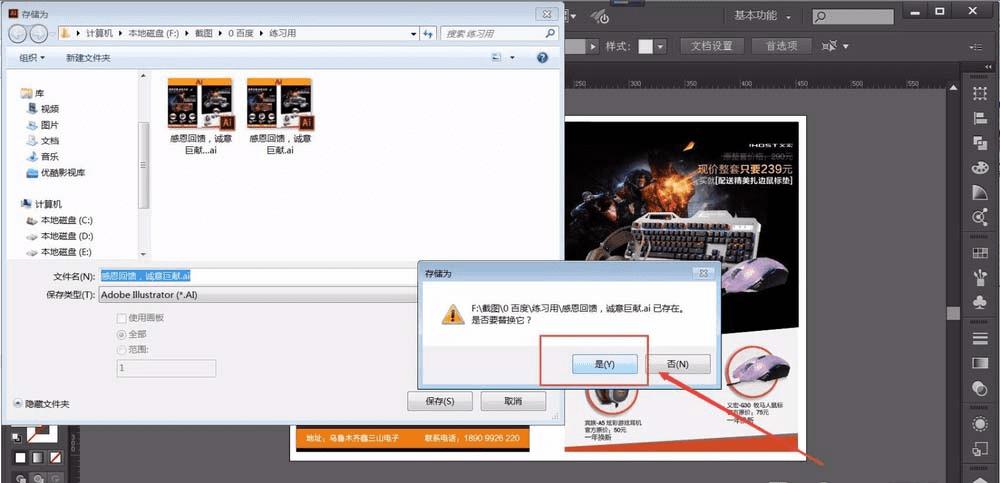Screen dimensions: 1000x483
Task: Open the Transparency panel icon
Action: [980, 388]
